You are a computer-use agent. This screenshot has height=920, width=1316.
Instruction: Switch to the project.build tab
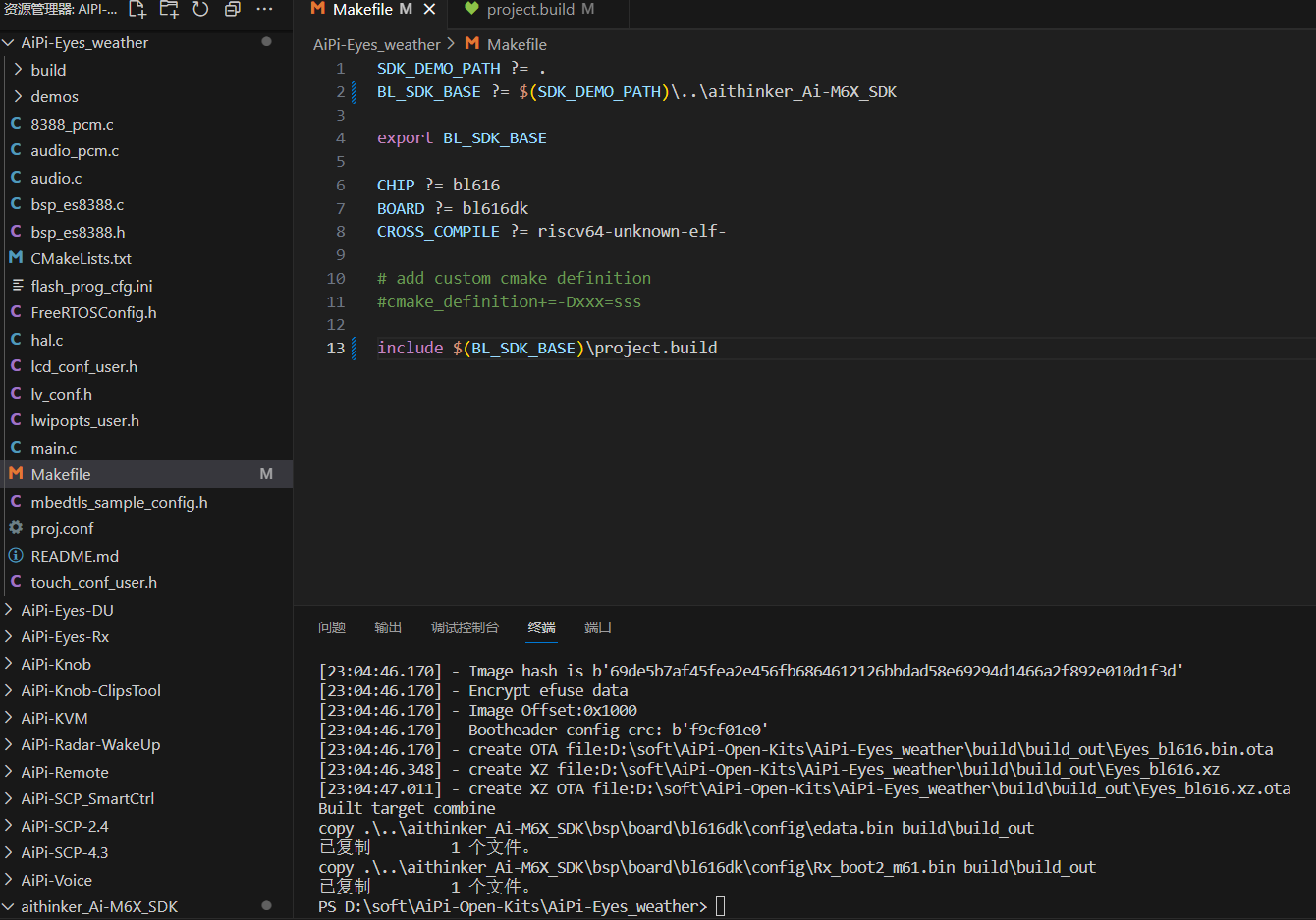pyautogui.click(x=529, y=10)
